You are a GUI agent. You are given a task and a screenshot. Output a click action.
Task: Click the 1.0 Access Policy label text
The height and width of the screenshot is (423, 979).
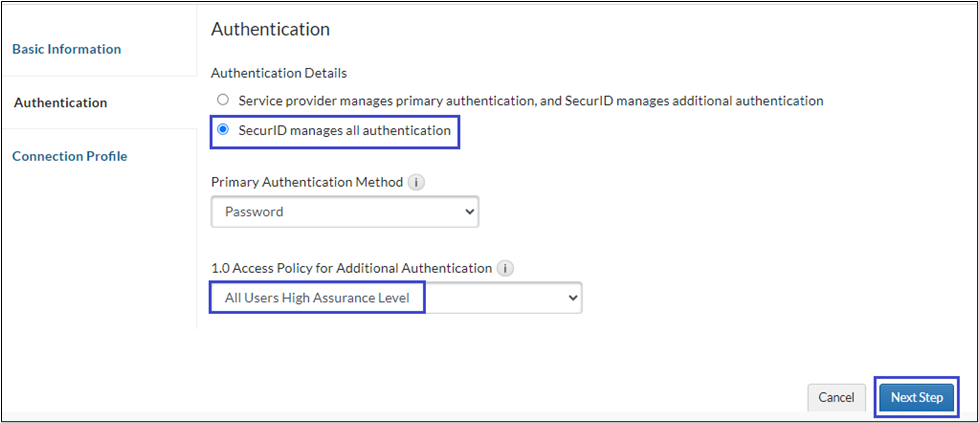351,268
